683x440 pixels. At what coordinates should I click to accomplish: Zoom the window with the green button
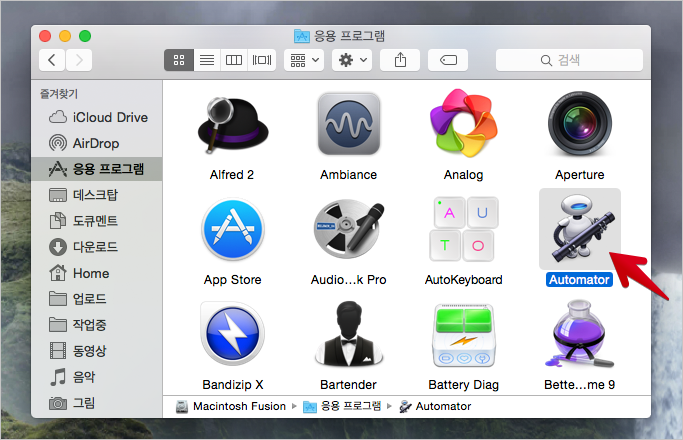[x=85, y=36]
